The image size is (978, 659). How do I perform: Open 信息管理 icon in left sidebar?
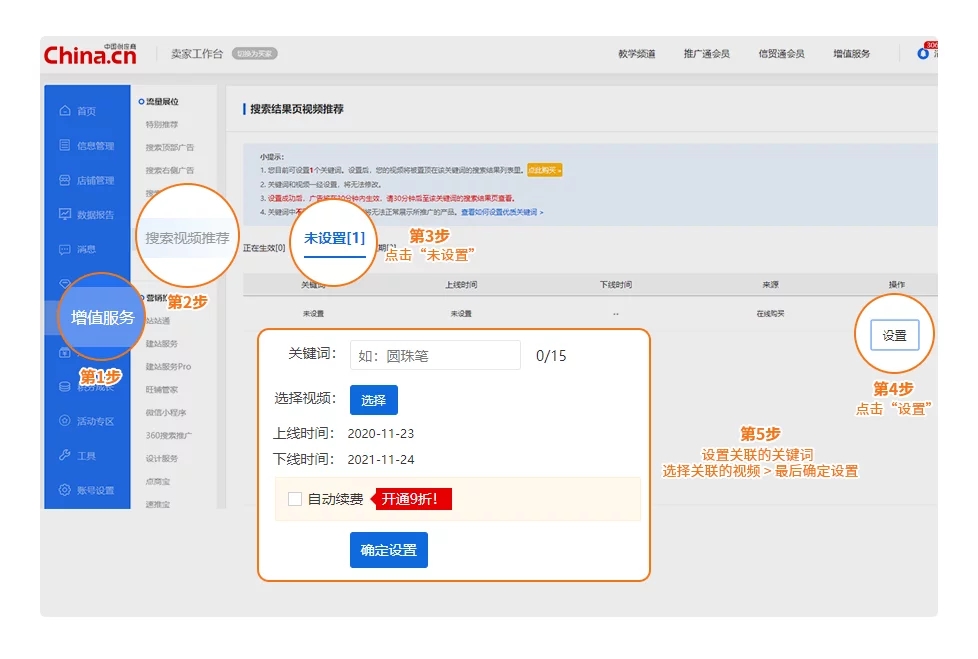click(x=65, y=146)
